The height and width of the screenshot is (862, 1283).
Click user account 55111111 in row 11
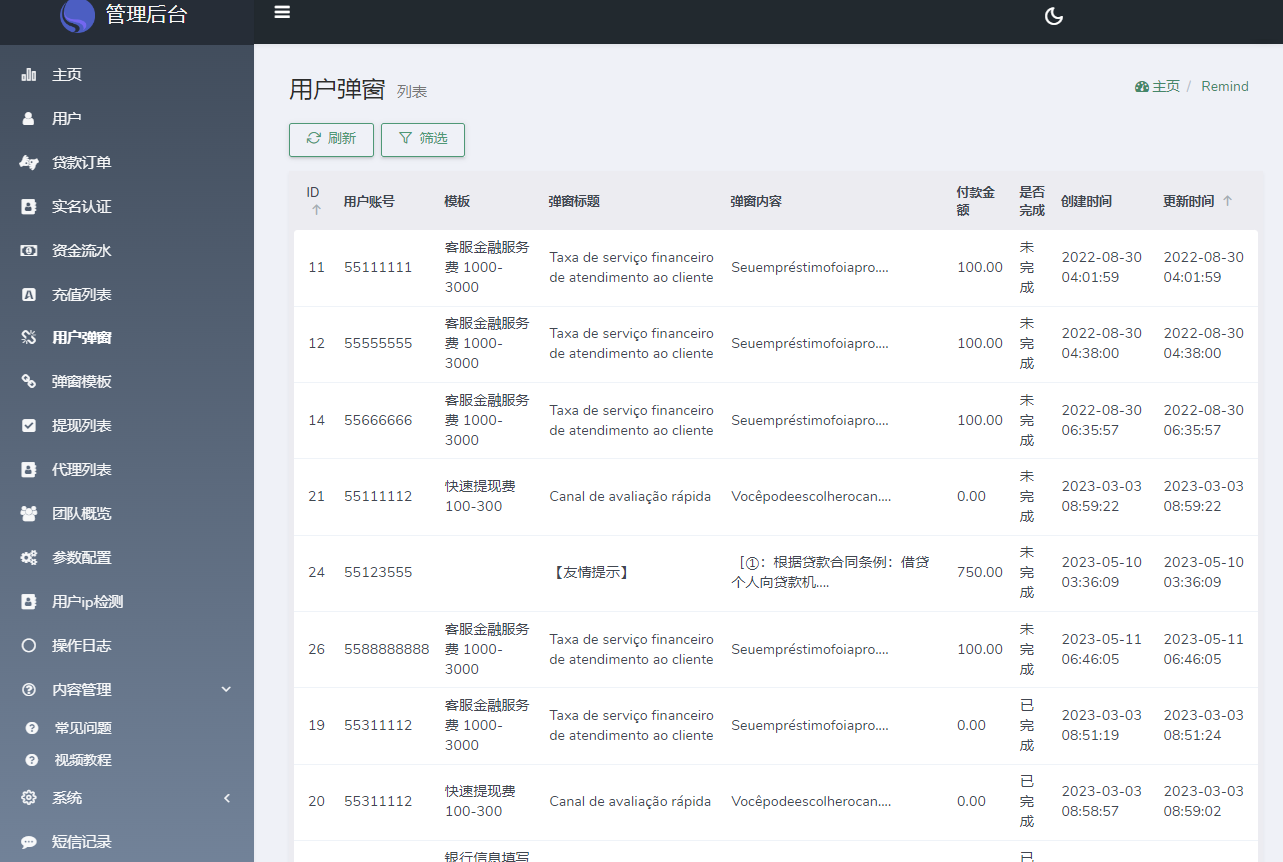point(378,267)
